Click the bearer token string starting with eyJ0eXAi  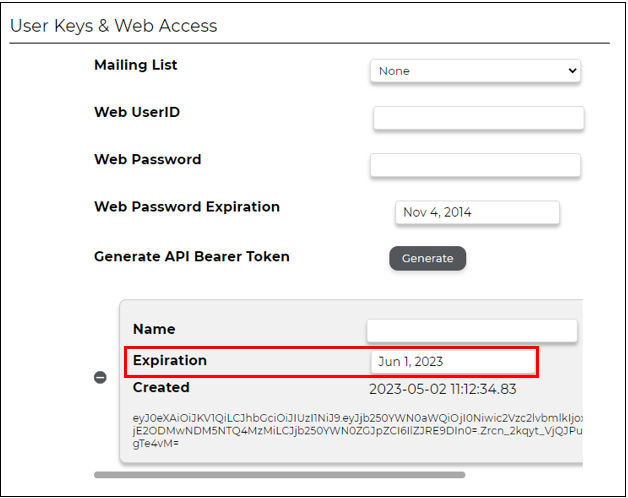click(x=357, y=431)
